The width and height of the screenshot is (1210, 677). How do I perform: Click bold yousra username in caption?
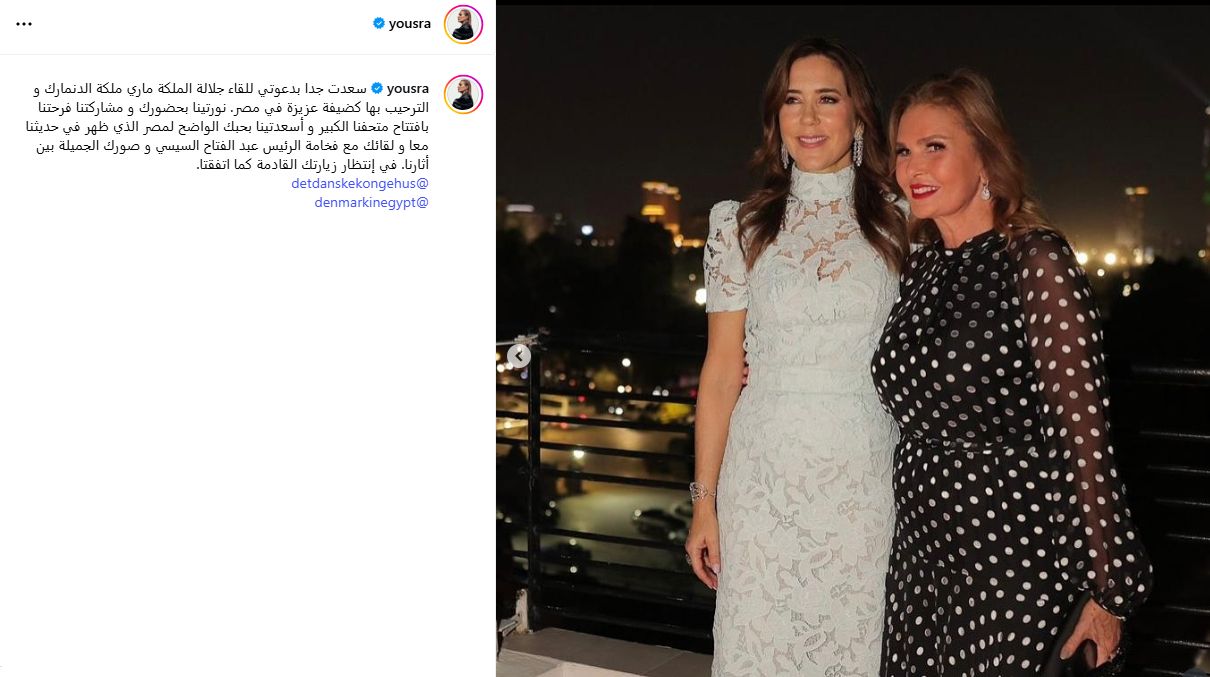[x=408, y=88]
